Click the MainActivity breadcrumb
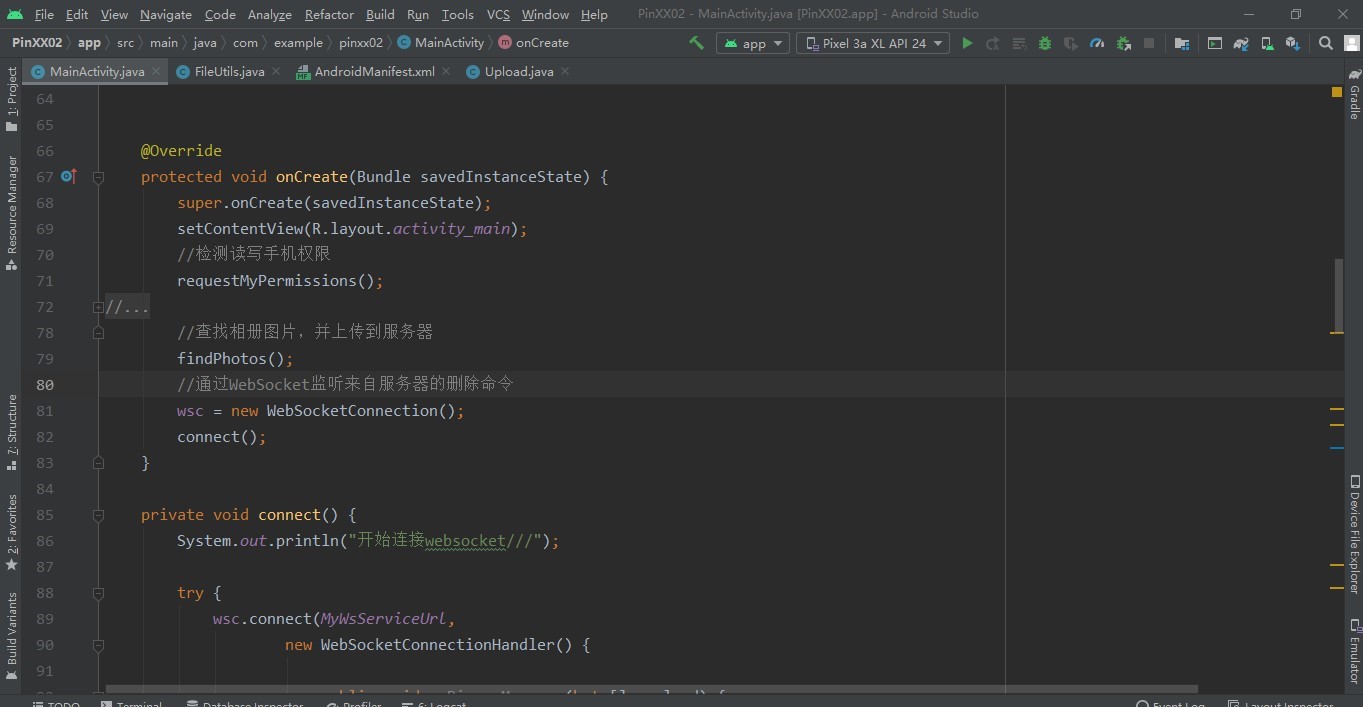The image size is (1363, 707). (441, 43)
